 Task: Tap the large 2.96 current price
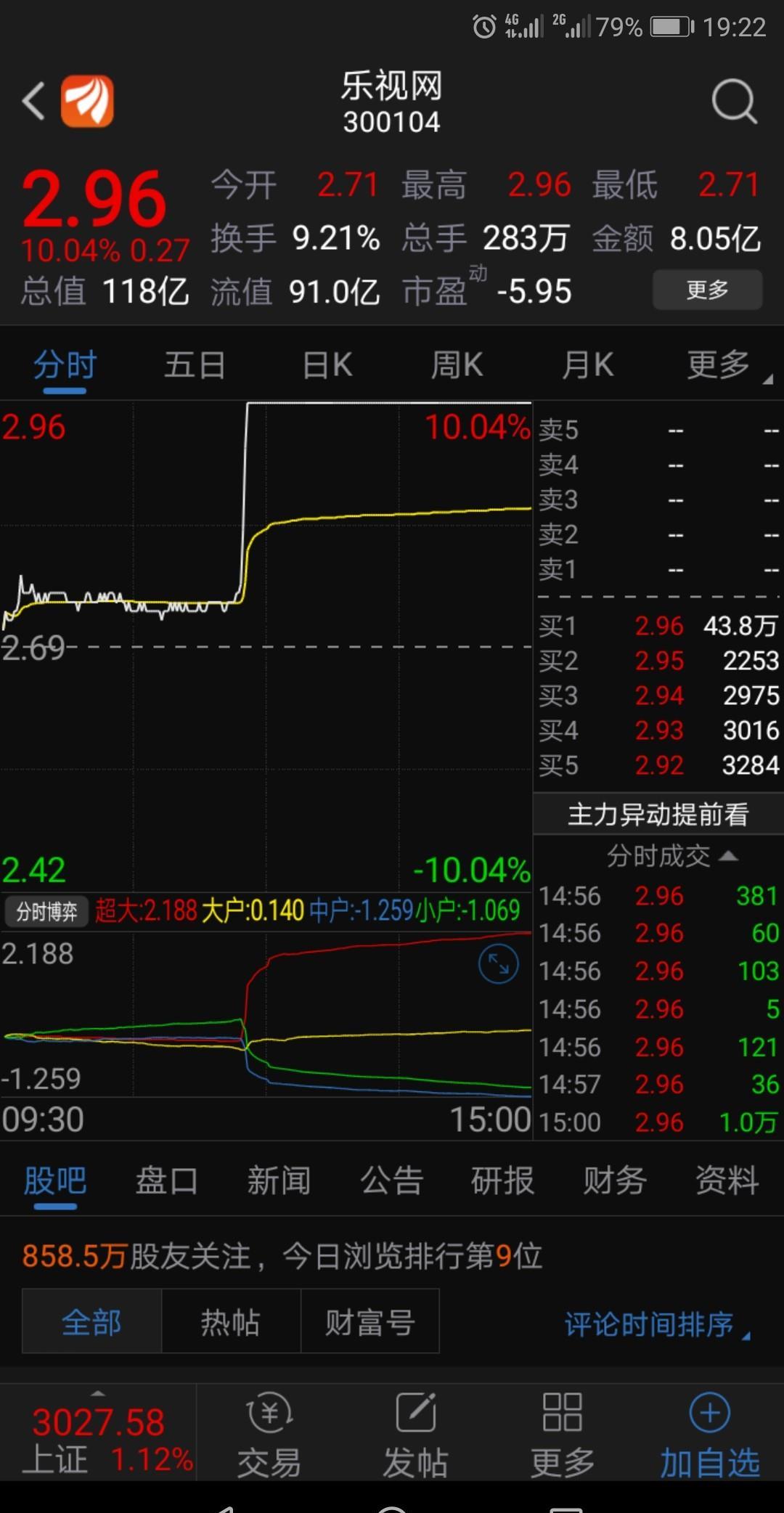tap(94, 198)
